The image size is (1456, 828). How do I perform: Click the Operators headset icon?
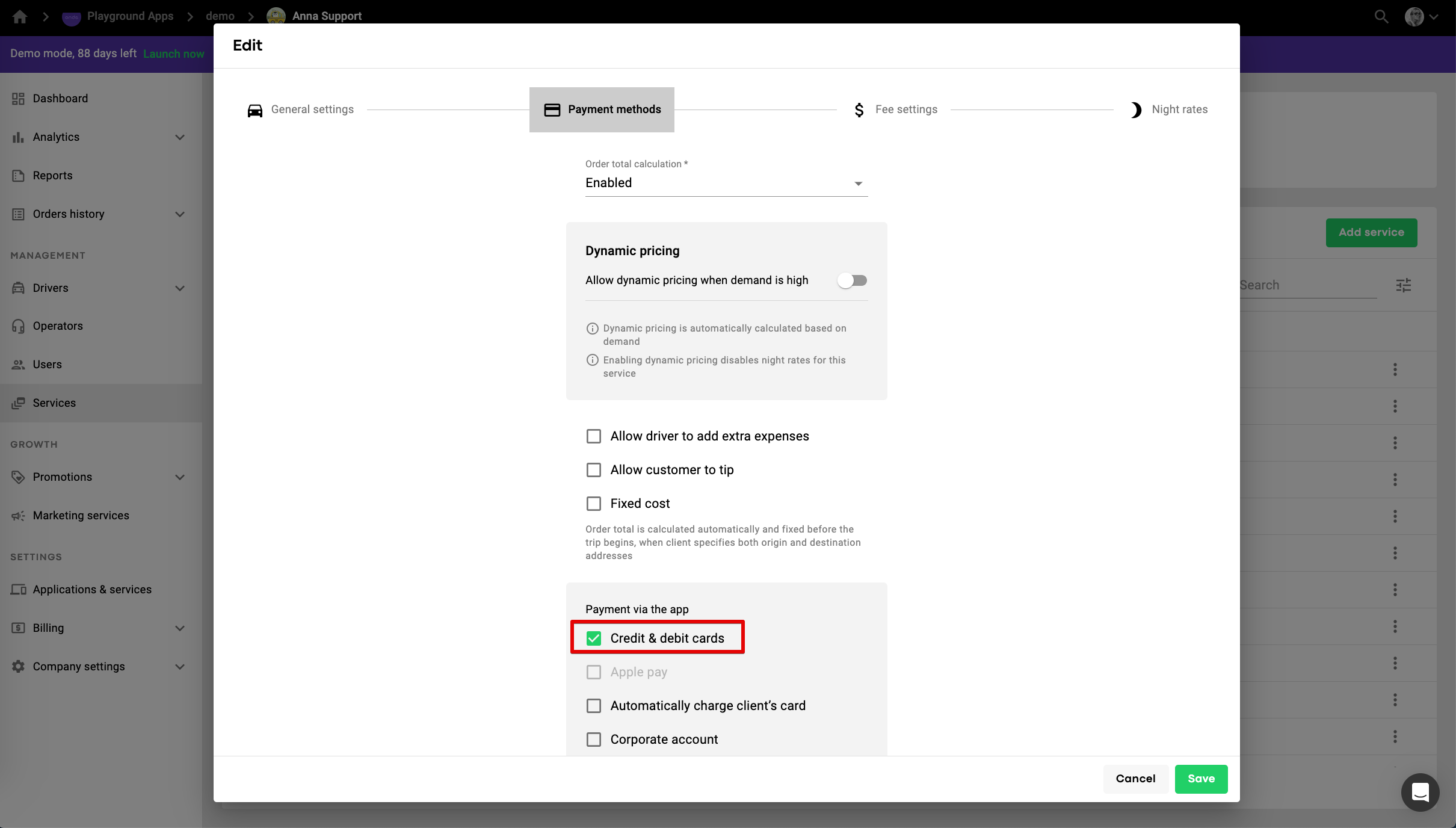(18, 326)
